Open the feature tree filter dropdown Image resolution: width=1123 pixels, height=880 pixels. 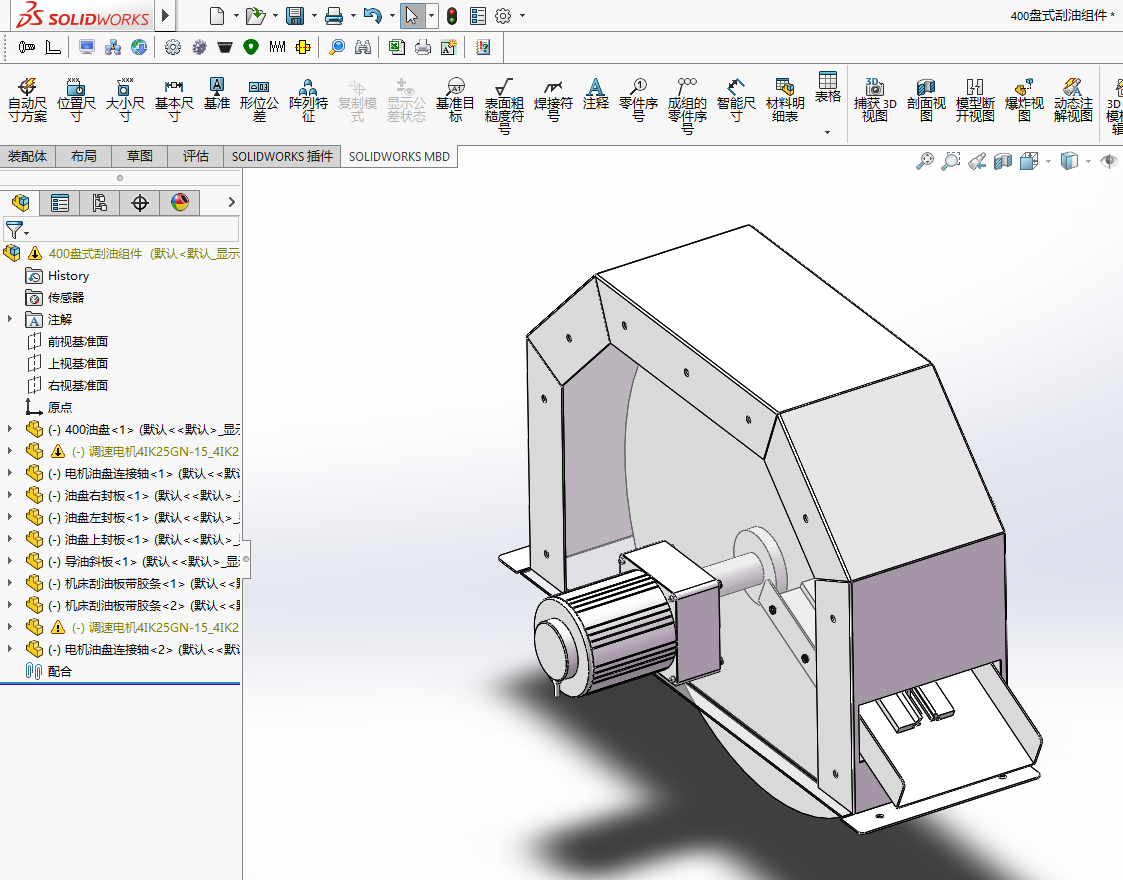click(x=17, y=230)
